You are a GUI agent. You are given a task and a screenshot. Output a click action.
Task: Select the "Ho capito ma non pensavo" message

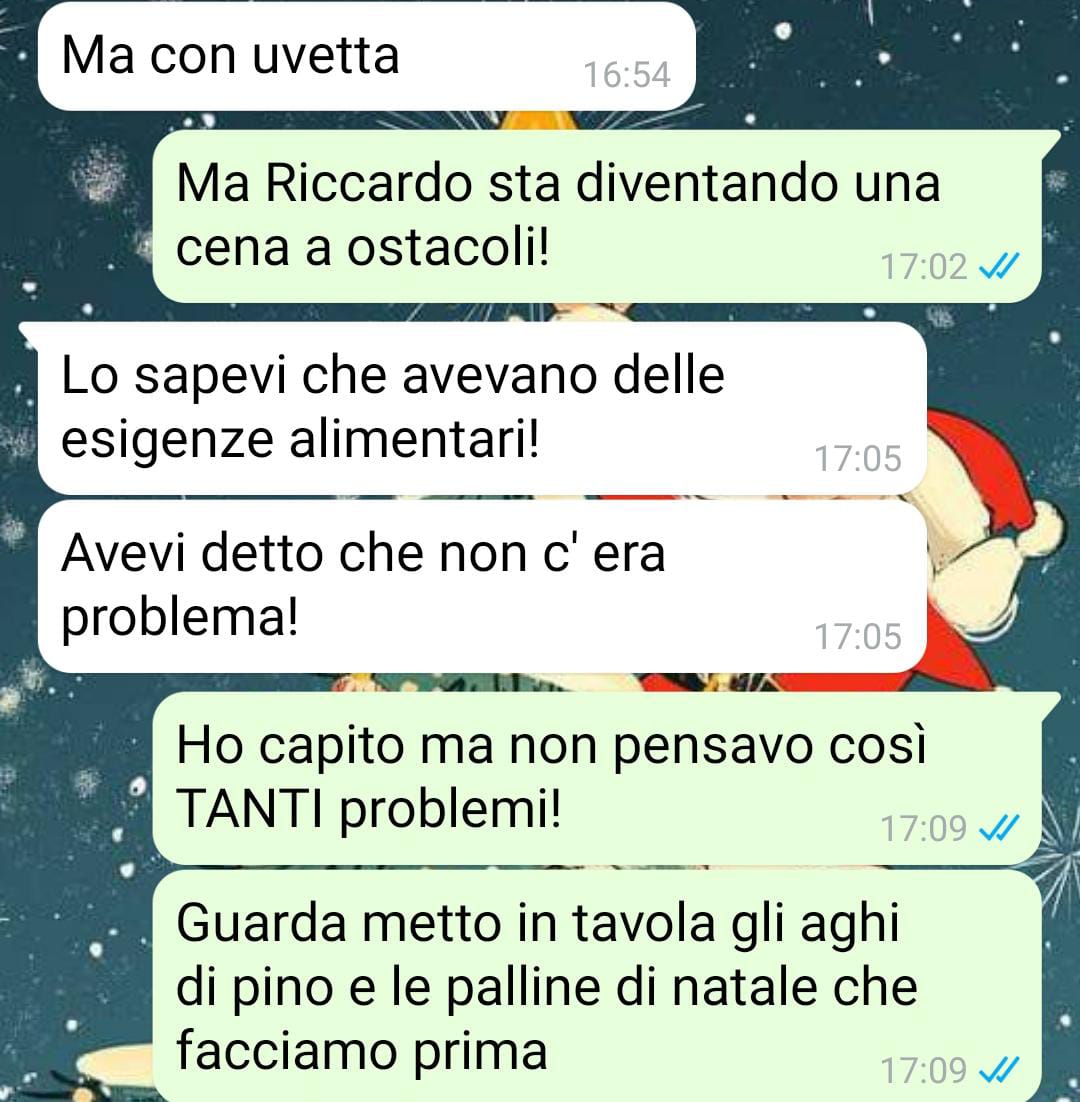point(597,778)
